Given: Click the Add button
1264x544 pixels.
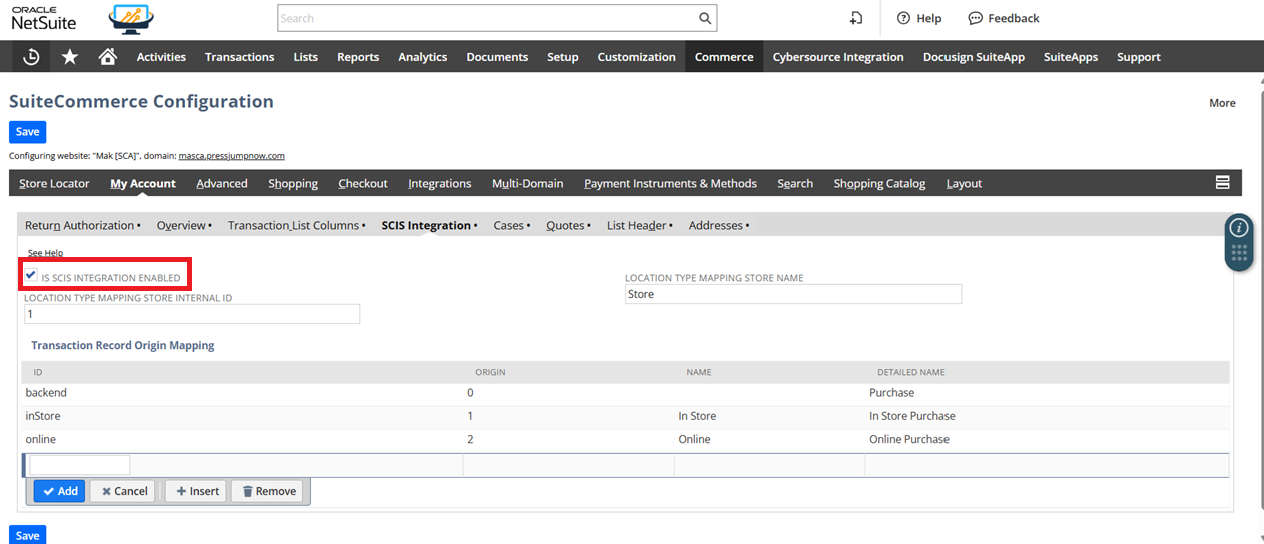Looking at the screenshot, I should coord(60,491).
